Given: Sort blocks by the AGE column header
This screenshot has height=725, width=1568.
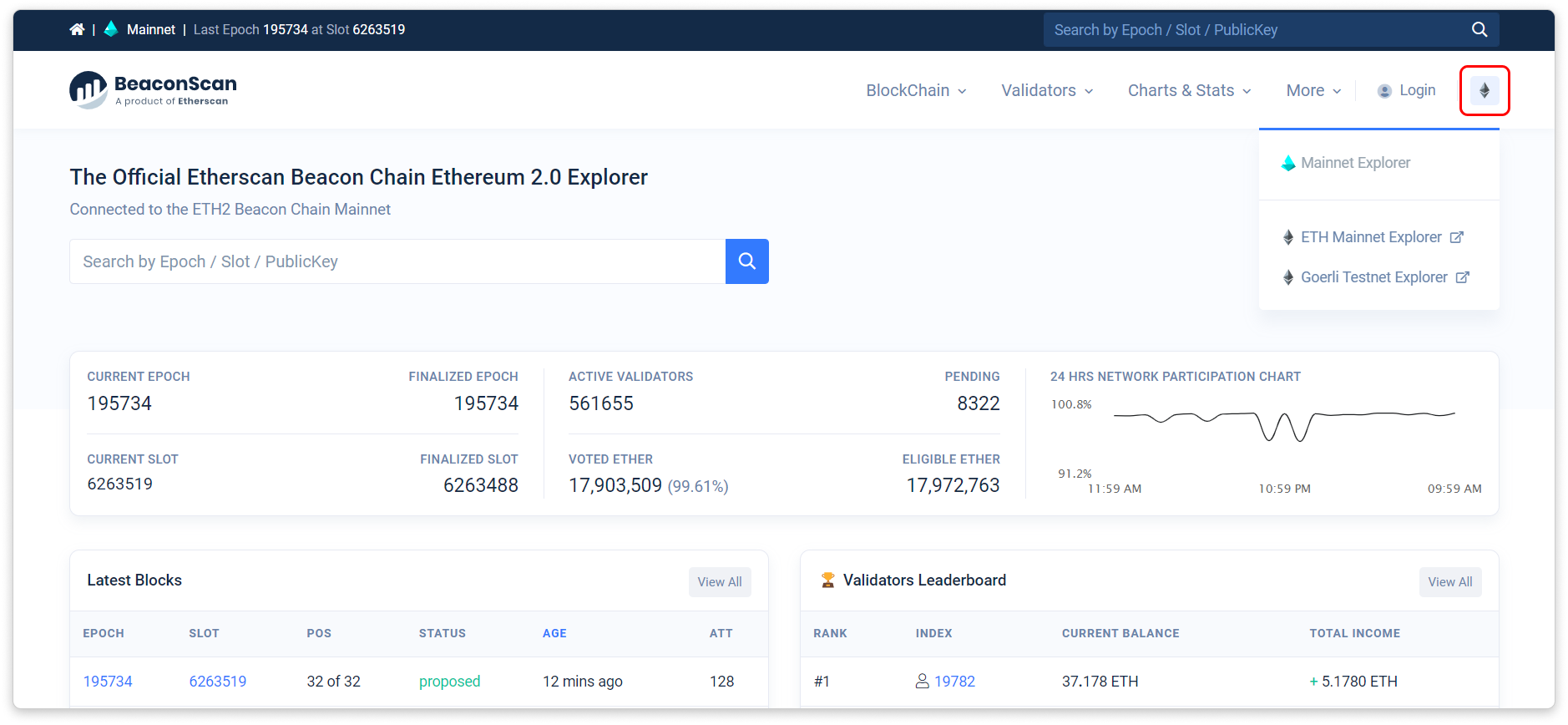Looking at the screenshot, I should coord(554,633).
